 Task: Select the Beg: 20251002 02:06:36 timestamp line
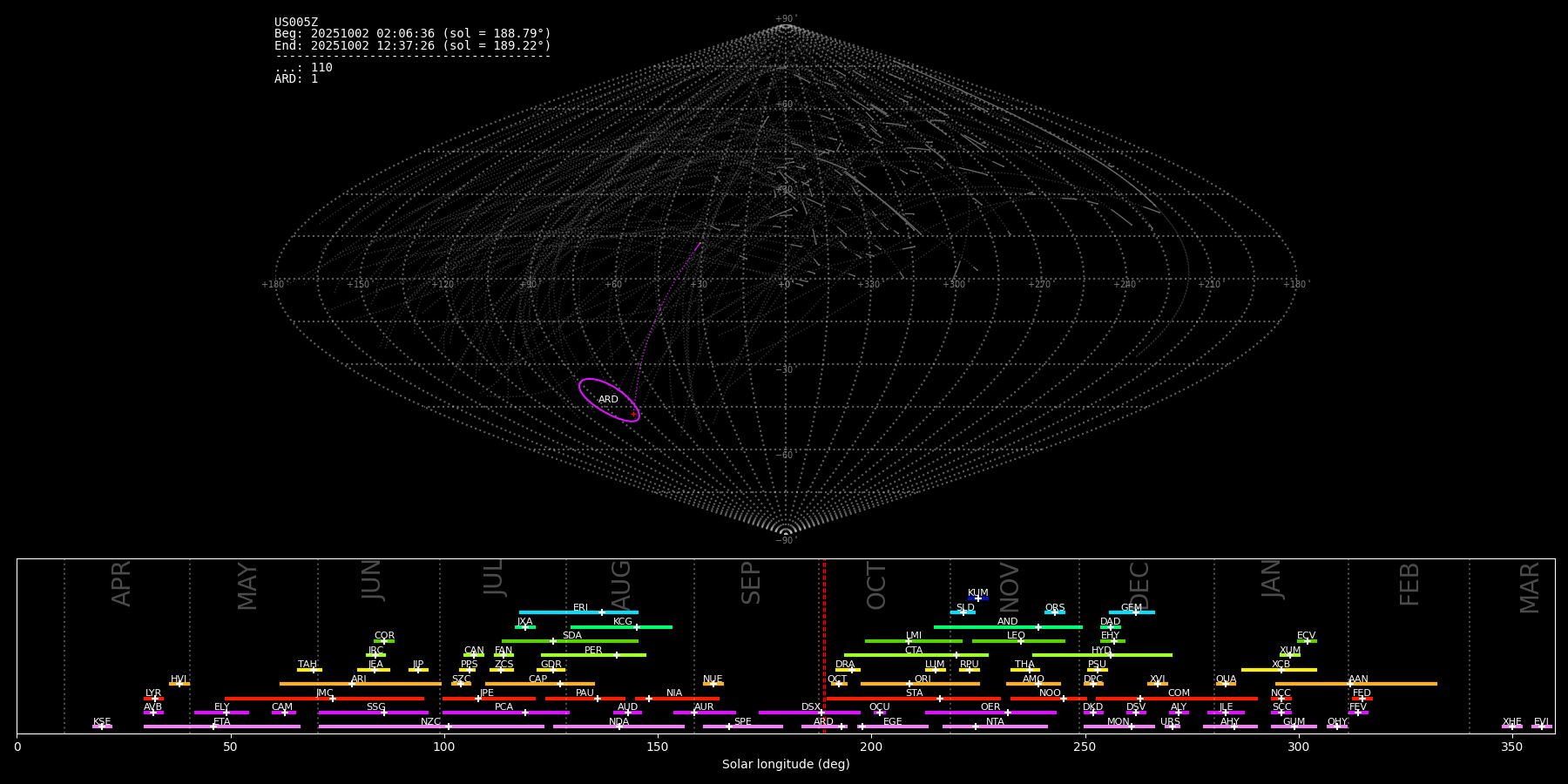(x=413, y=34)
